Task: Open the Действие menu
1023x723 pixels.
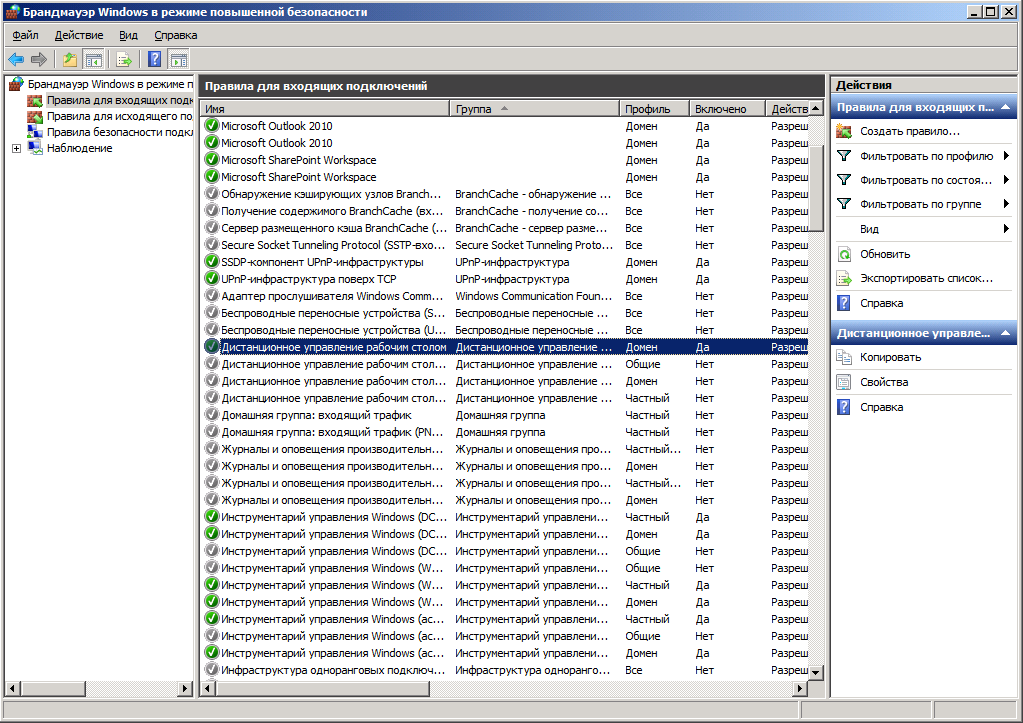Action: pos(79,35)
